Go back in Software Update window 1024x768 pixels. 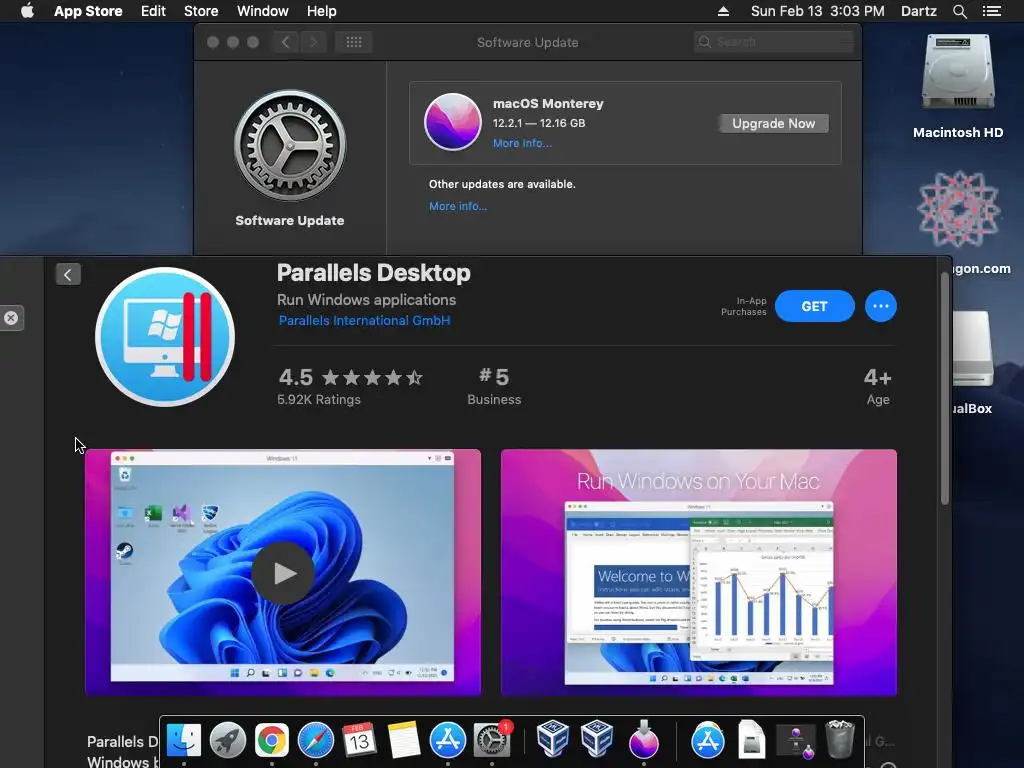click(285, 42)
